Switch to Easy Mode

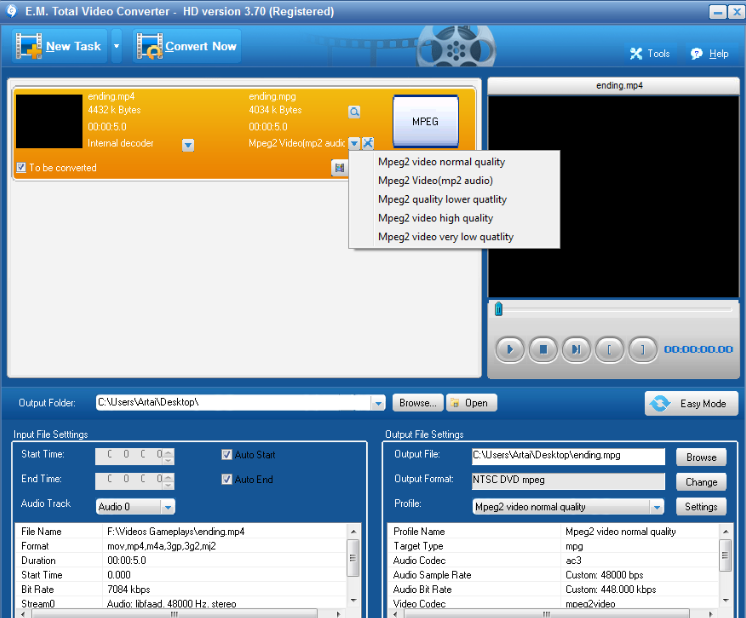[x=691, y=403]
